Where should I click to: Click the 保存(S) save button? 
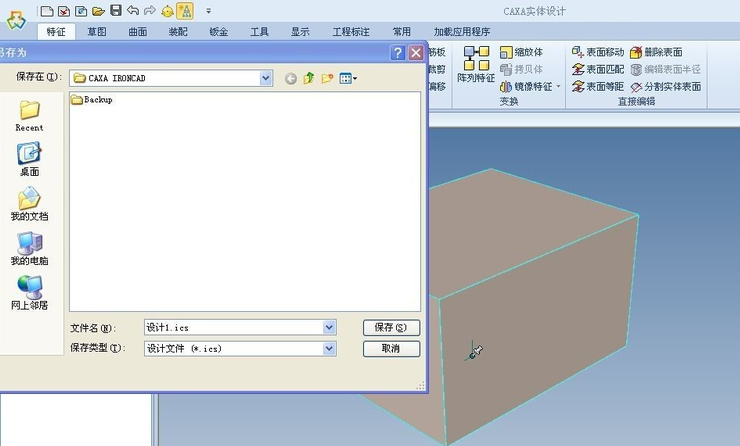point(391,328)
